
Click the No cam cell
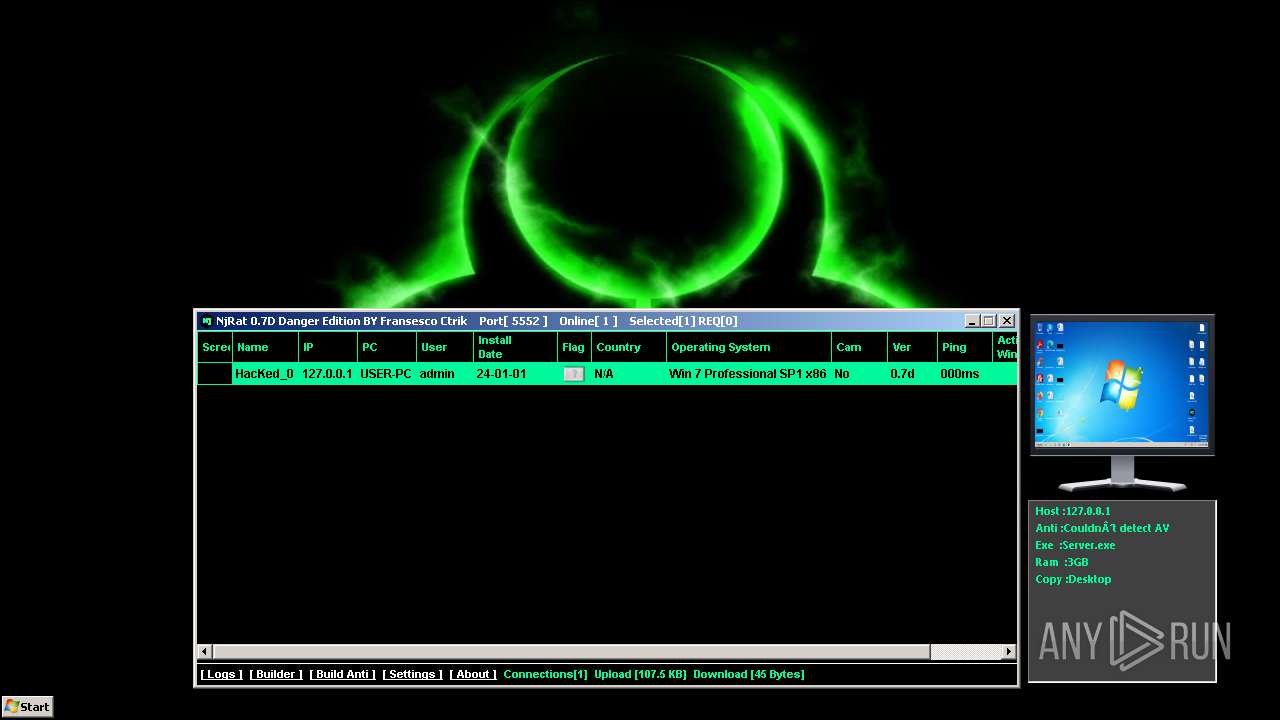pos(842,374)
